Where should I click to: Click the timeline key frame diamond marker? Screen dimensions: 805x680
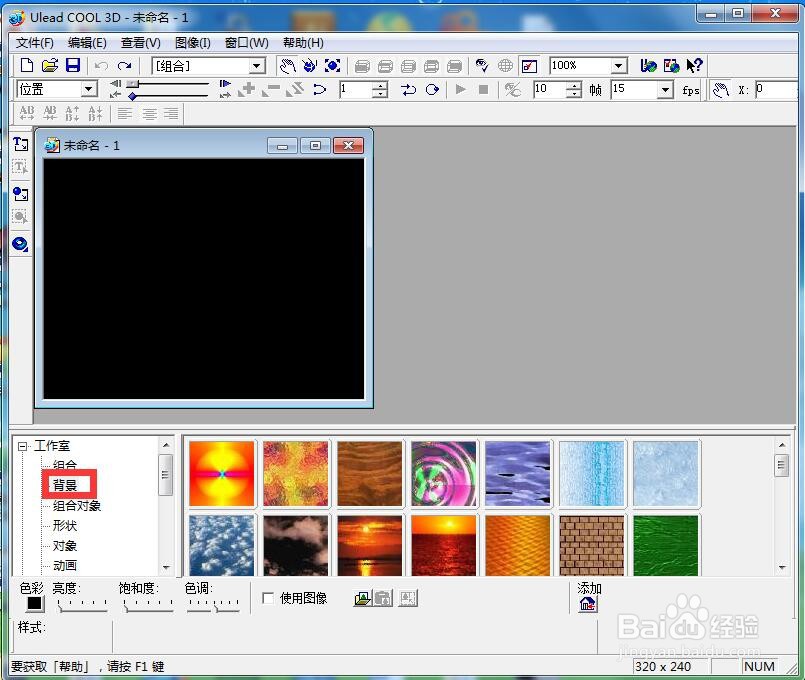click(x=132, y=96)
